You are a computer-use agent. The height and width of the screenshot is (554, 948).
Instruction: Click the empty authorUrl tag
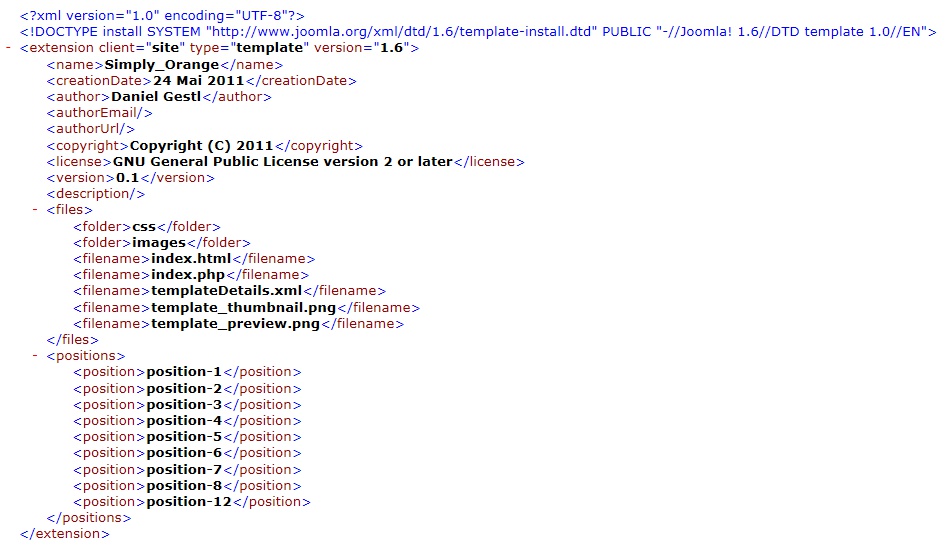[x=91, y=129]
